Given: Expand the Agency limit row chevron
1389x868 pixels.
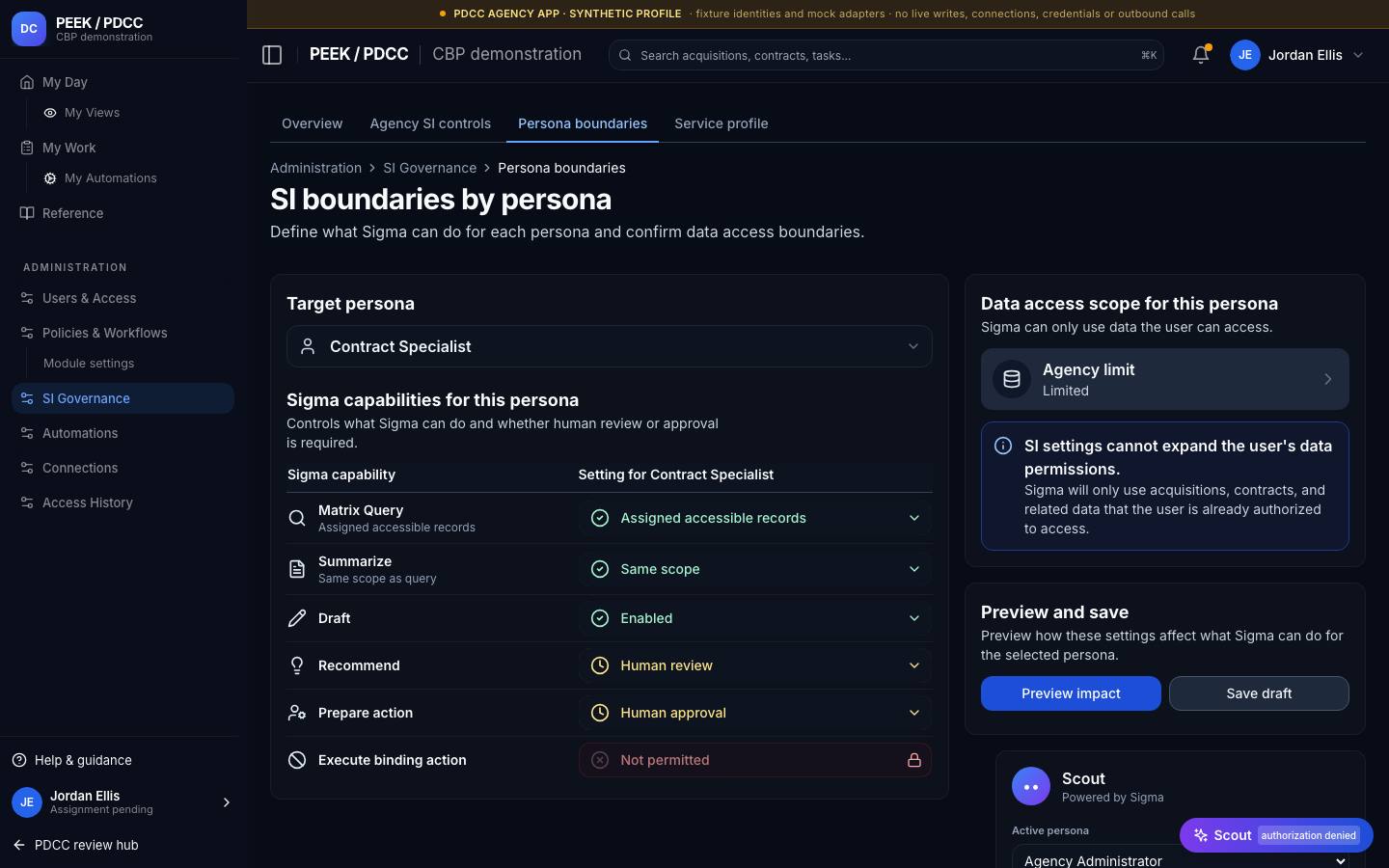Looking at the screenshot, I should (x=1327, y=379).
